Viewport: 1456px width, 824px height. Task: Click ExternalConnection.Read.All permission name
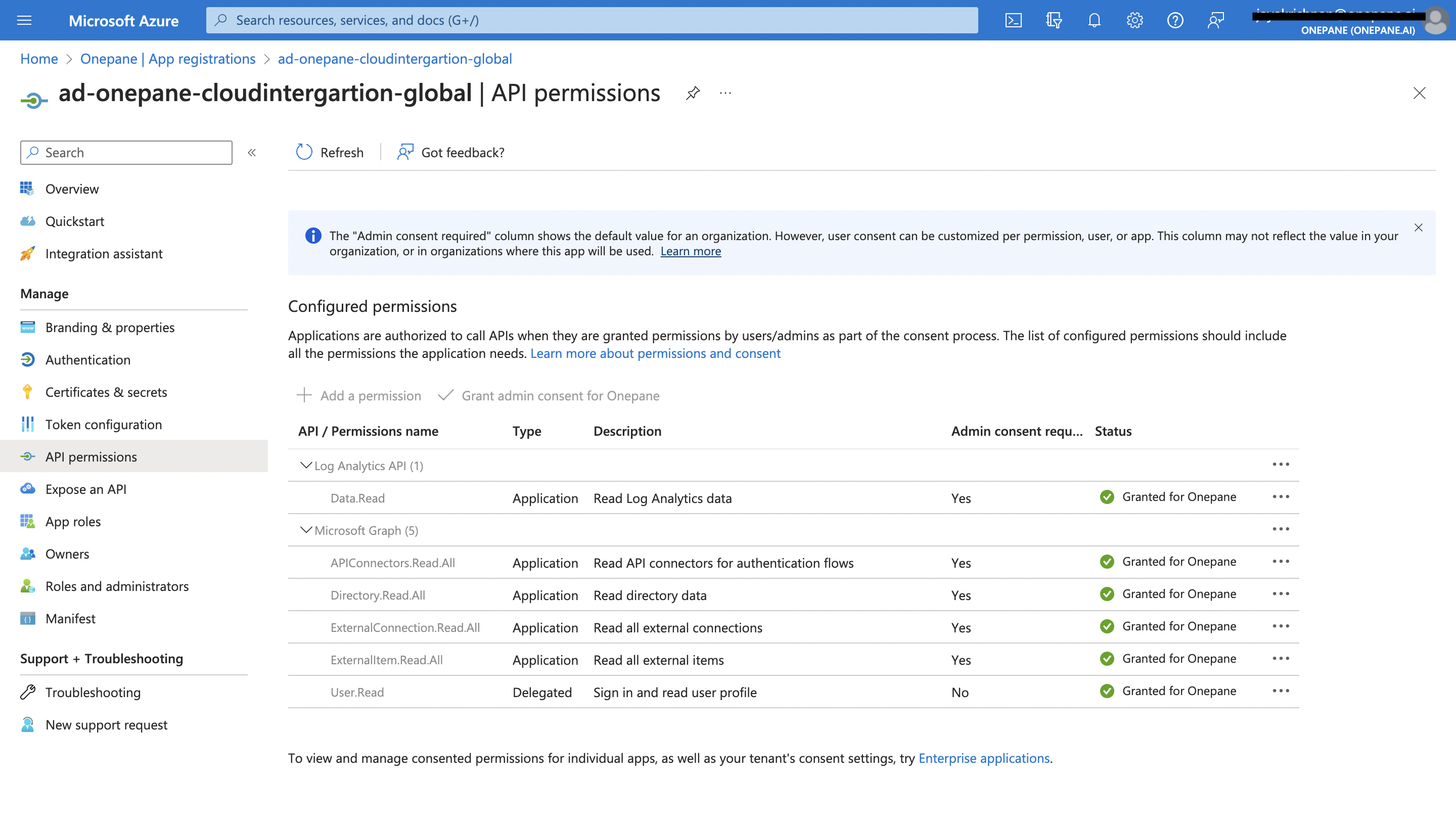[x=404, y=627]
